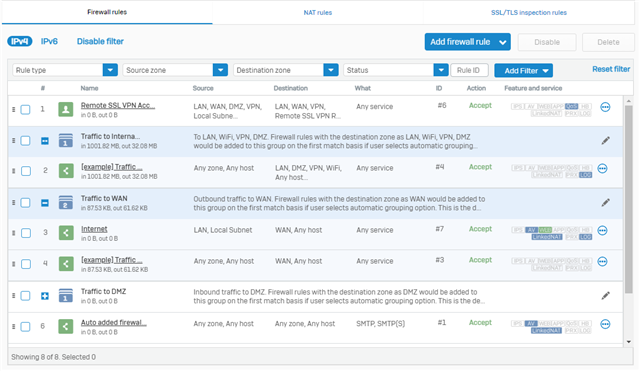
Task: Tick the Traffic to DMZ group checkbox
Action: coord(25,295)
